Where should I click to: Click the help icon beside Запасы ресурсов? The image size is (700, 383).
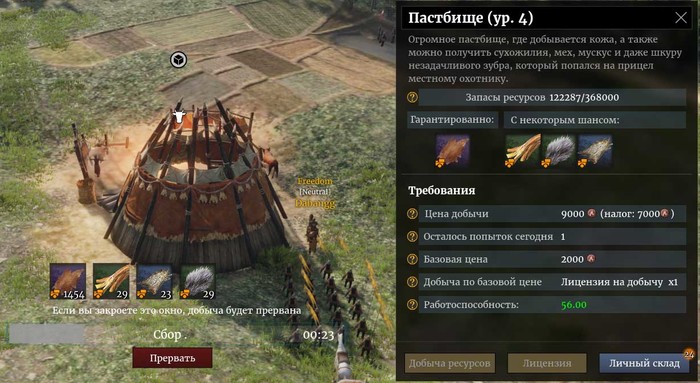[412, 97]
